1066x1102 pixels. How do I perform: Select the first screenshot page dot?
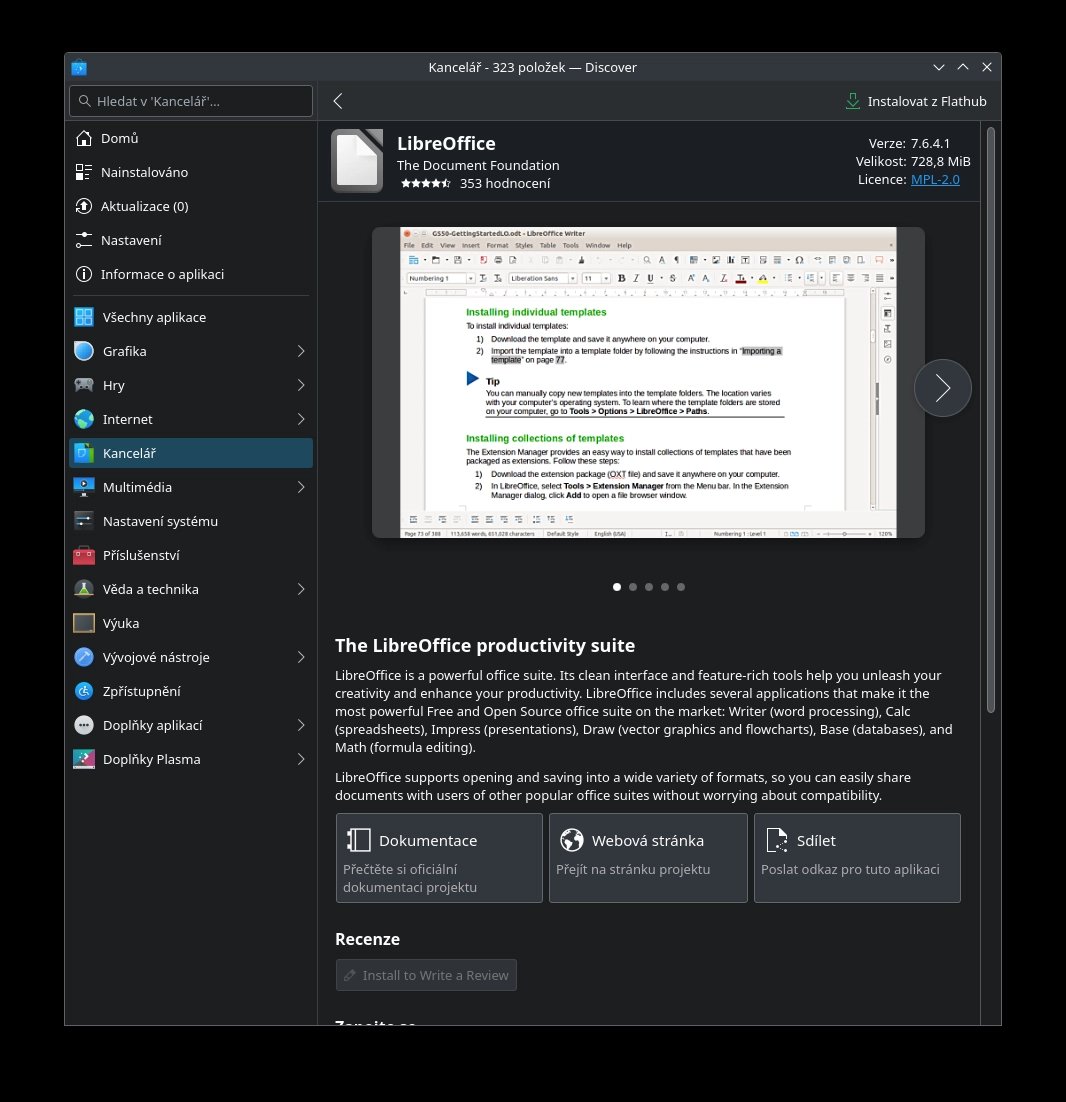tap(617, 587)
